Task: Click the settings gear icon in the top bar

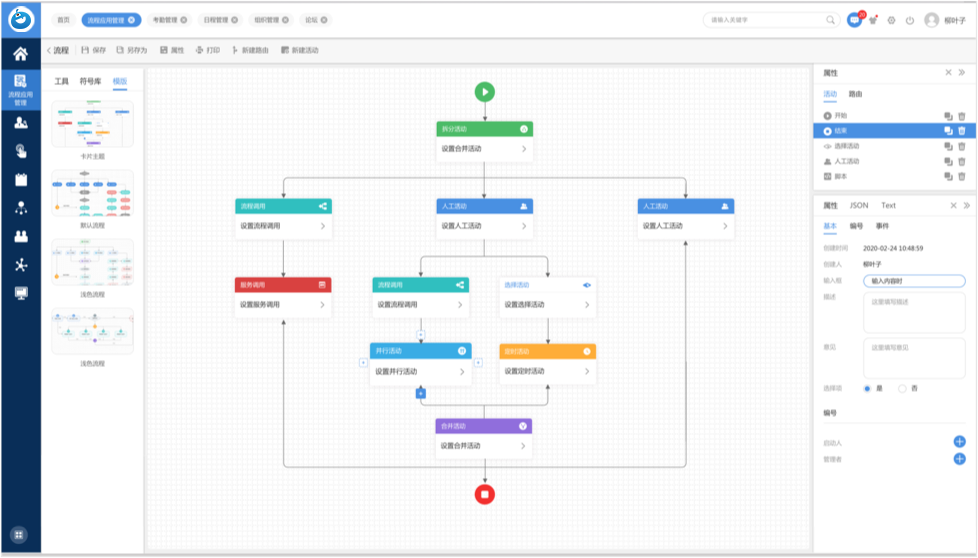Action: (891, 20)
